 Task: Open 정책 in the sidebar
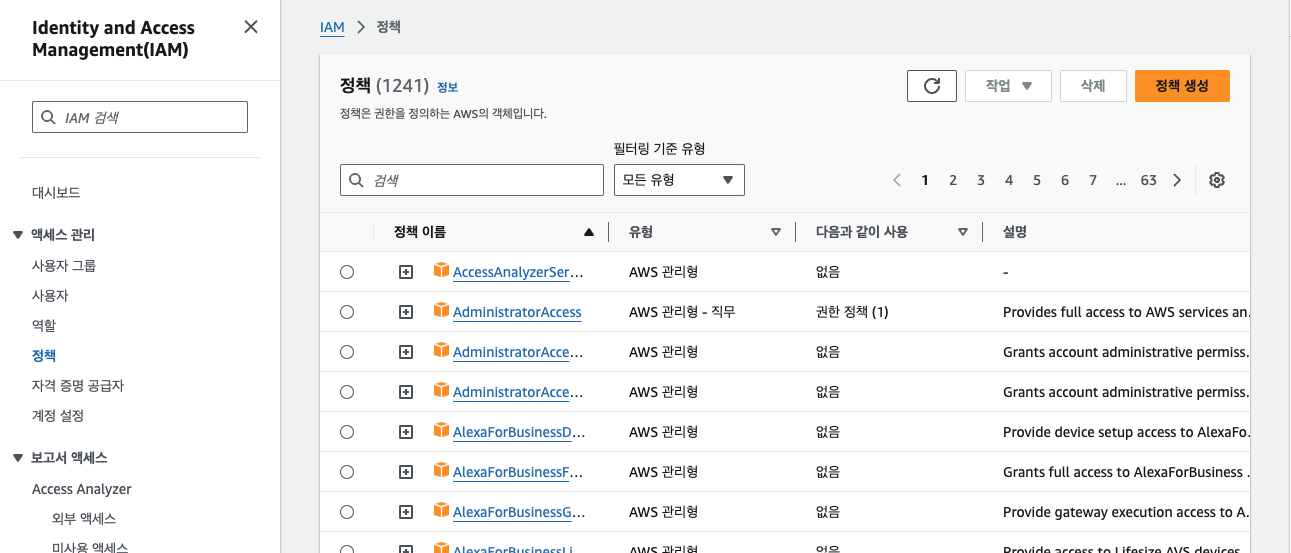pyautogui.click(x=44, y=355)
